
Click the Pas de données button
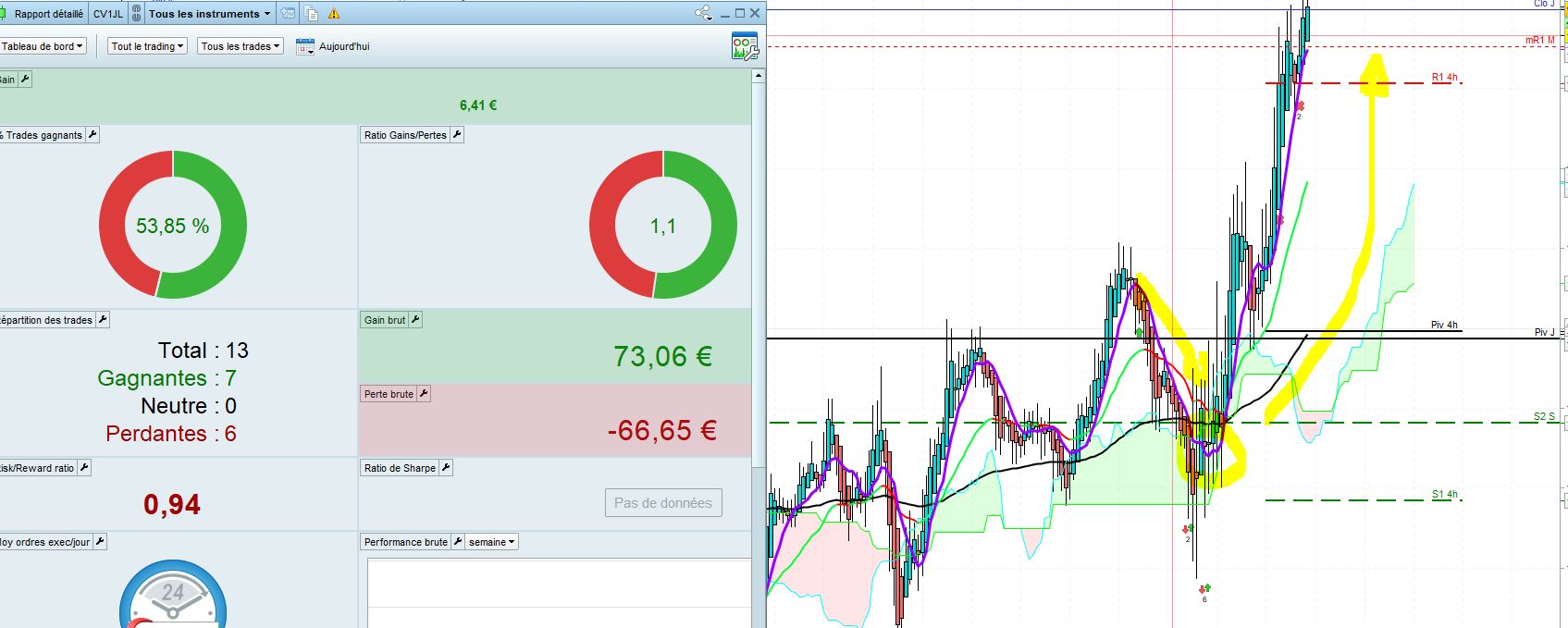[663, 503]
